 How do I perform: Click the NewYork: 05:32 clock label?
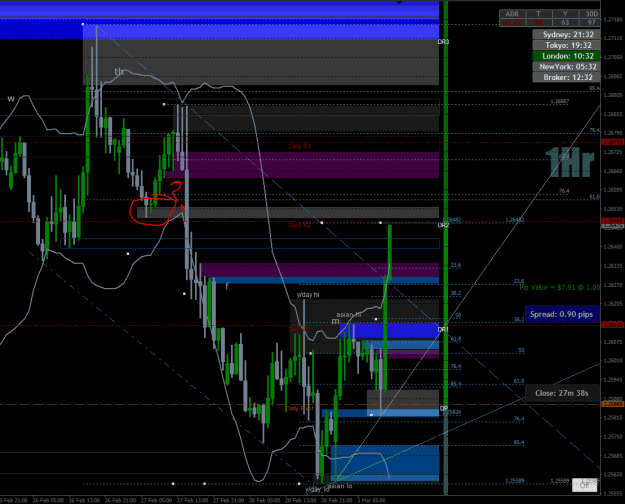tap(566, 67)
